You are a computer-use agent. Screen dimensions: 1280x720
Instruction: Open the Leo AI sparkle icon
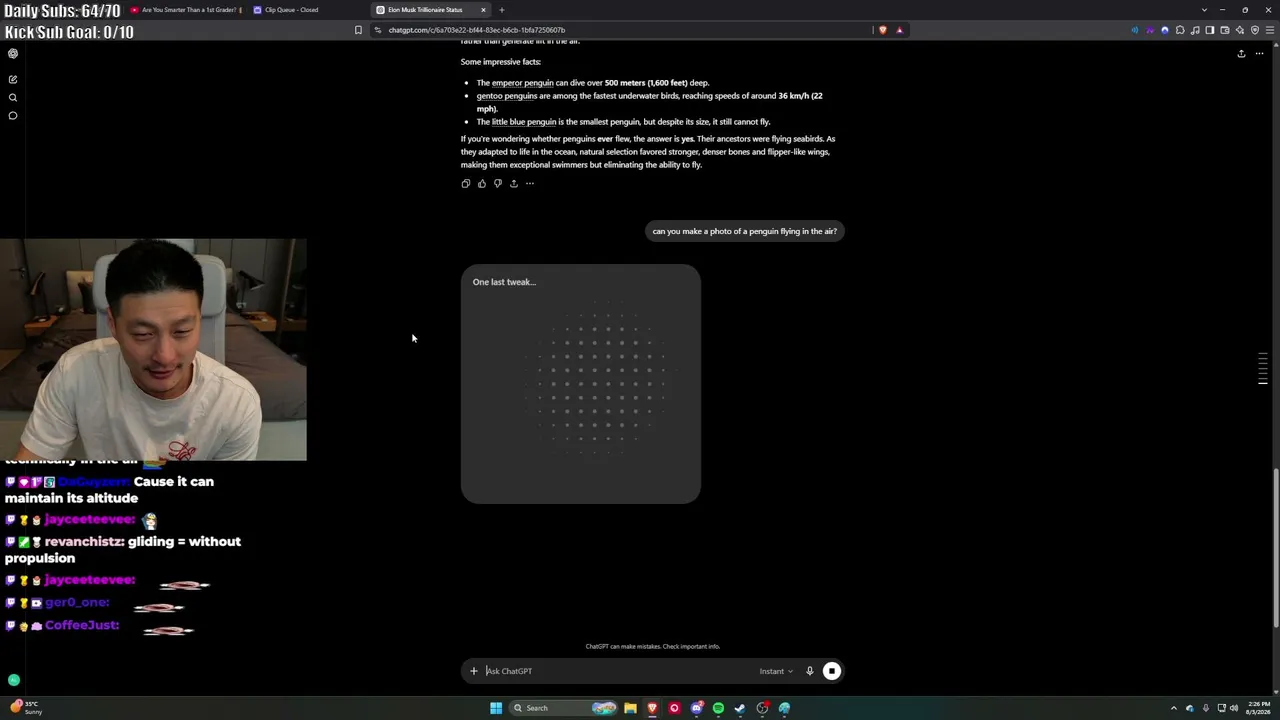coord(1240,30)
